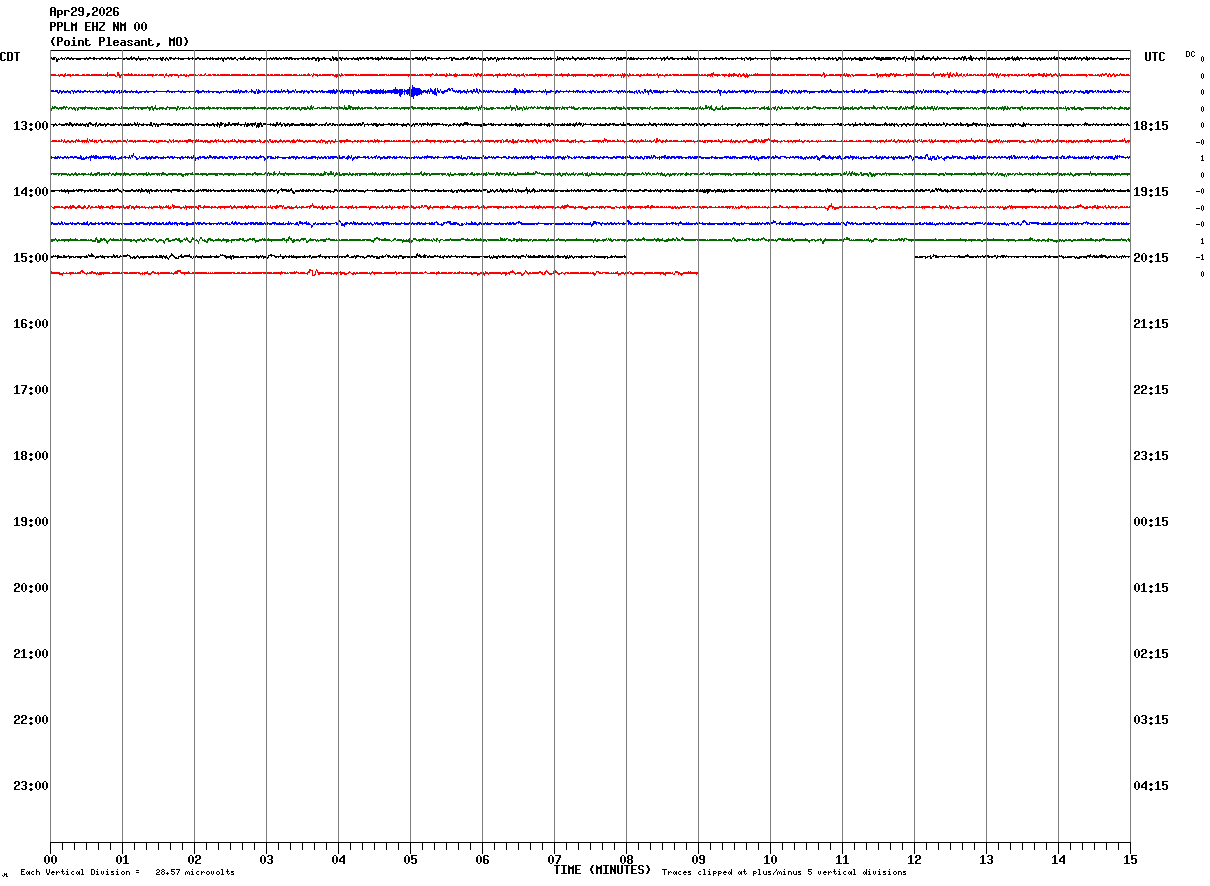Click the 01:15 UTC time label
The width and height of the screenshot is (1210, 886).
click(1151, 587)
